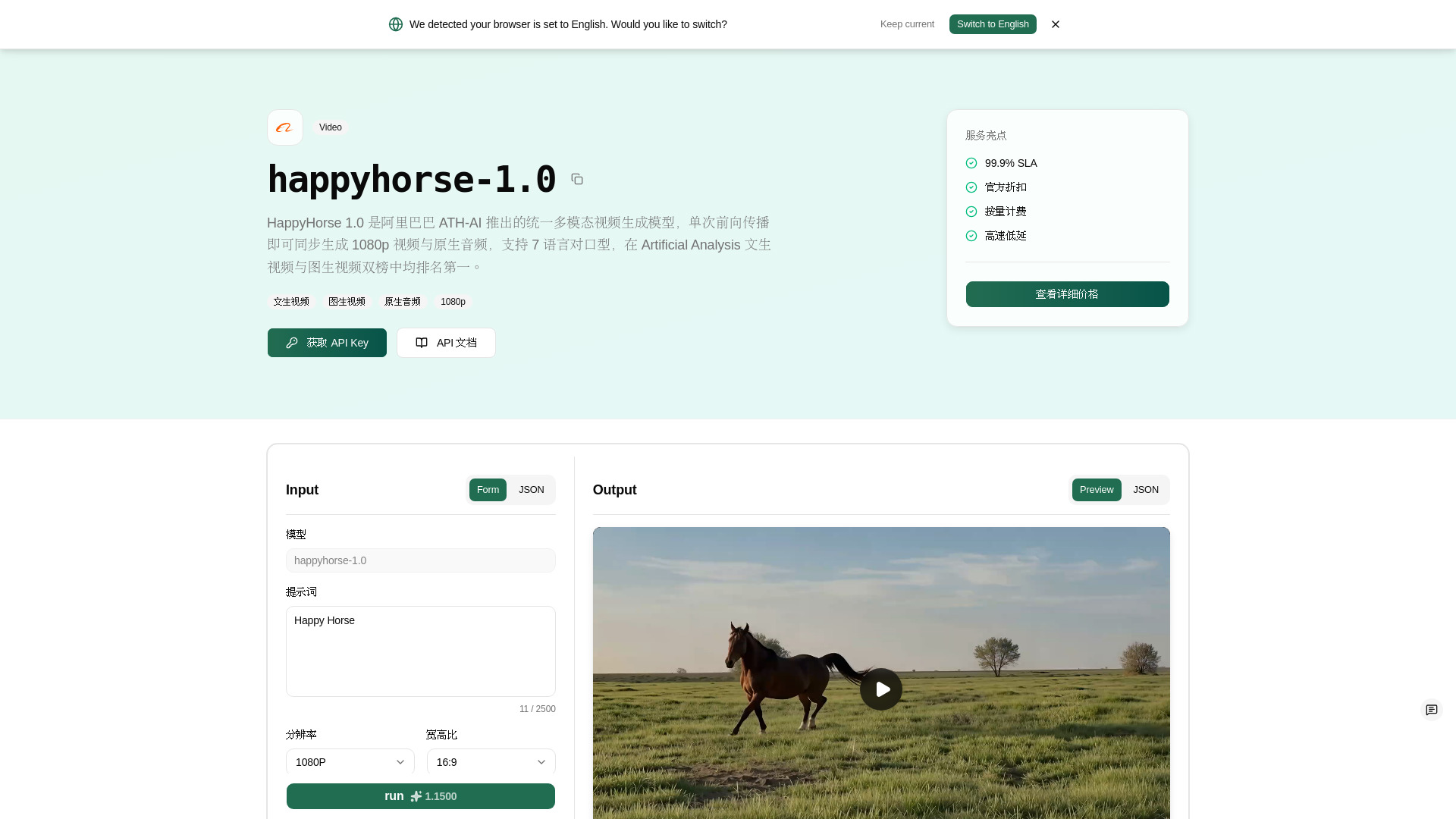Select Preview mode in the Output panel
This screenshot has width=1456, height=819.
[1096, 489]
